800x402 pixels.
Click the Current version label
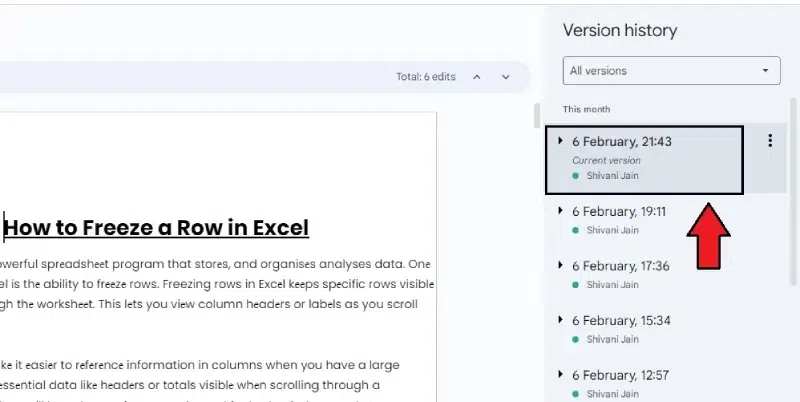606,160
